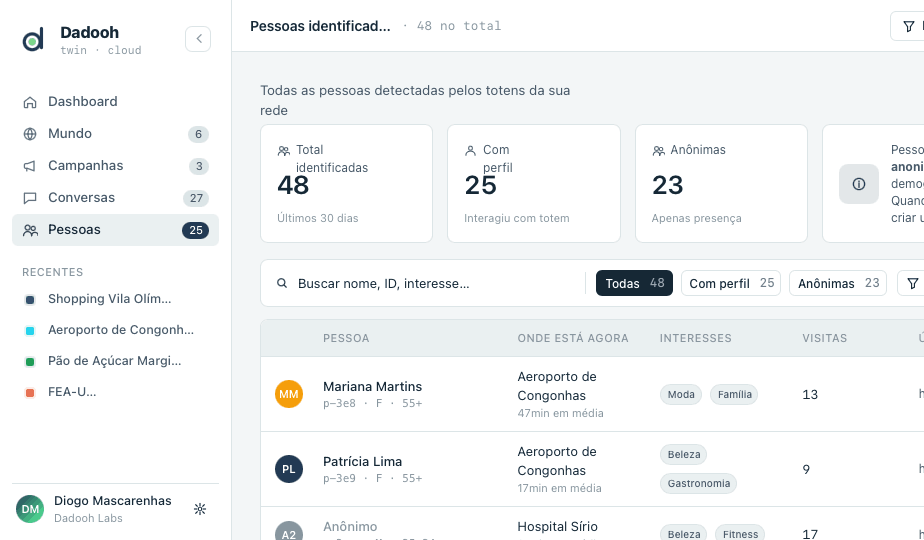Click the filter button in the top header
The width and height of the screenshot is (924, 540).
tap(908, 27)
